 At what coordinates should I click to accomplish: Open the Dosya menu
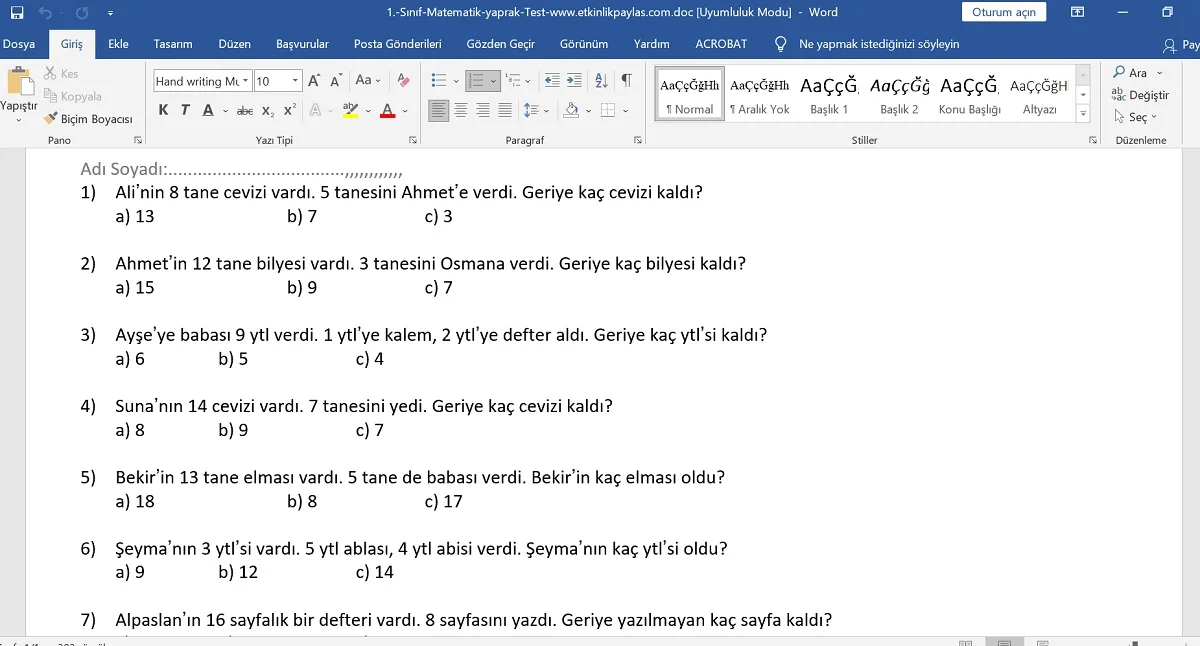(x=19, y=44)
